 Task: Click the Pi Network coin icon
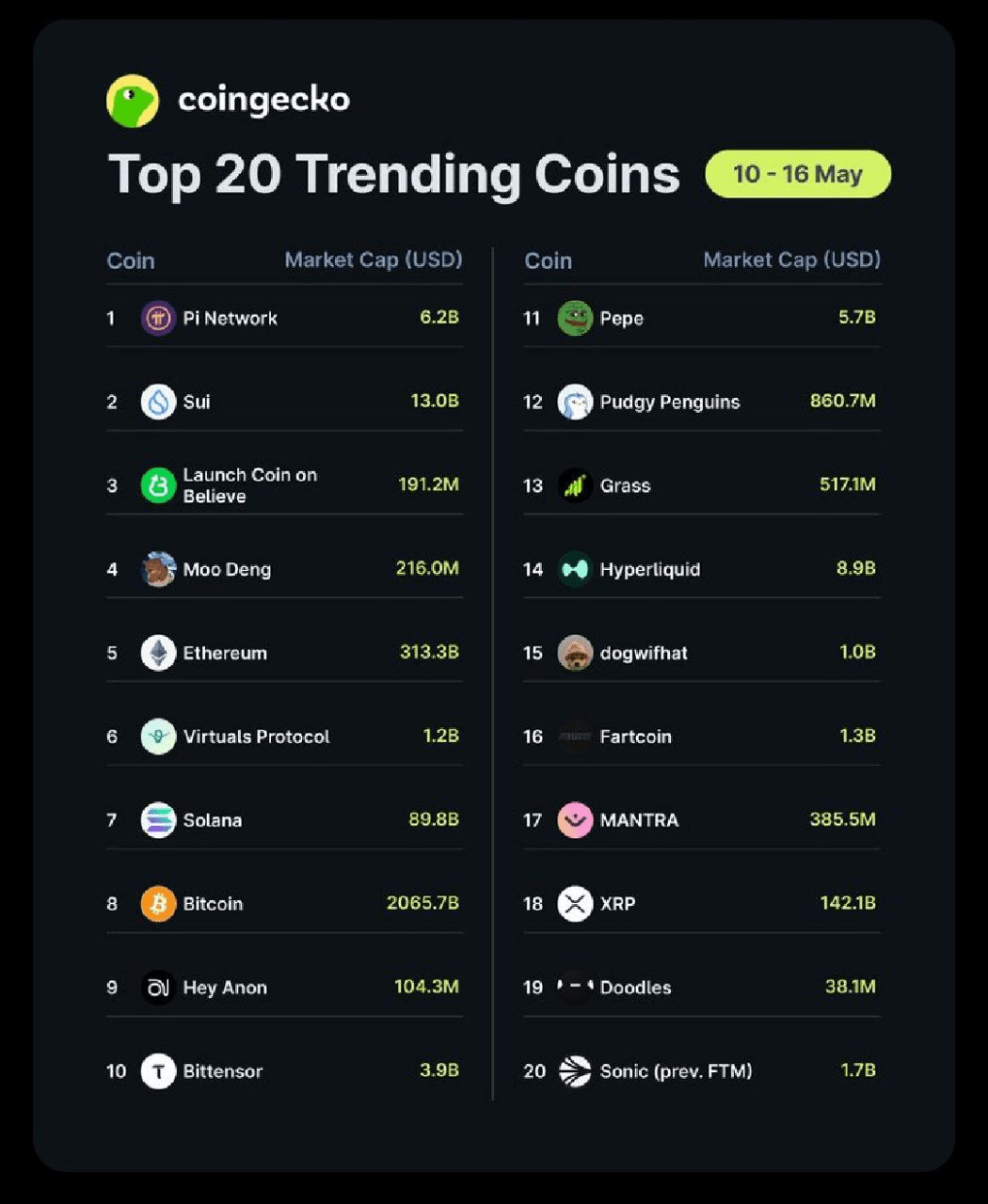pos(158,318)
